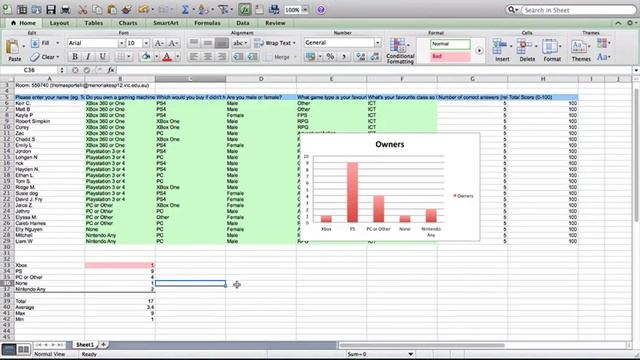Center text horizontally

pos(208,56)
